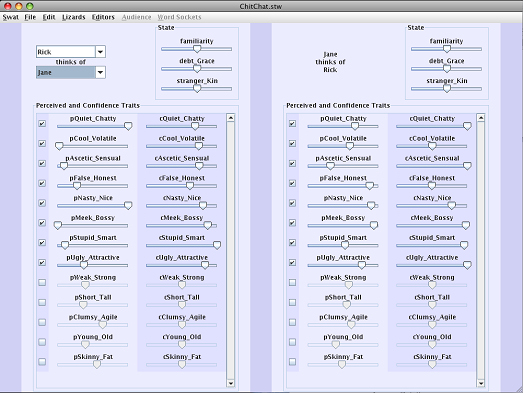This screenshot has height=393, width=523.
Task: Click left 'Perceived and Confidence Traits' heading
Action: tap(88, 105)
